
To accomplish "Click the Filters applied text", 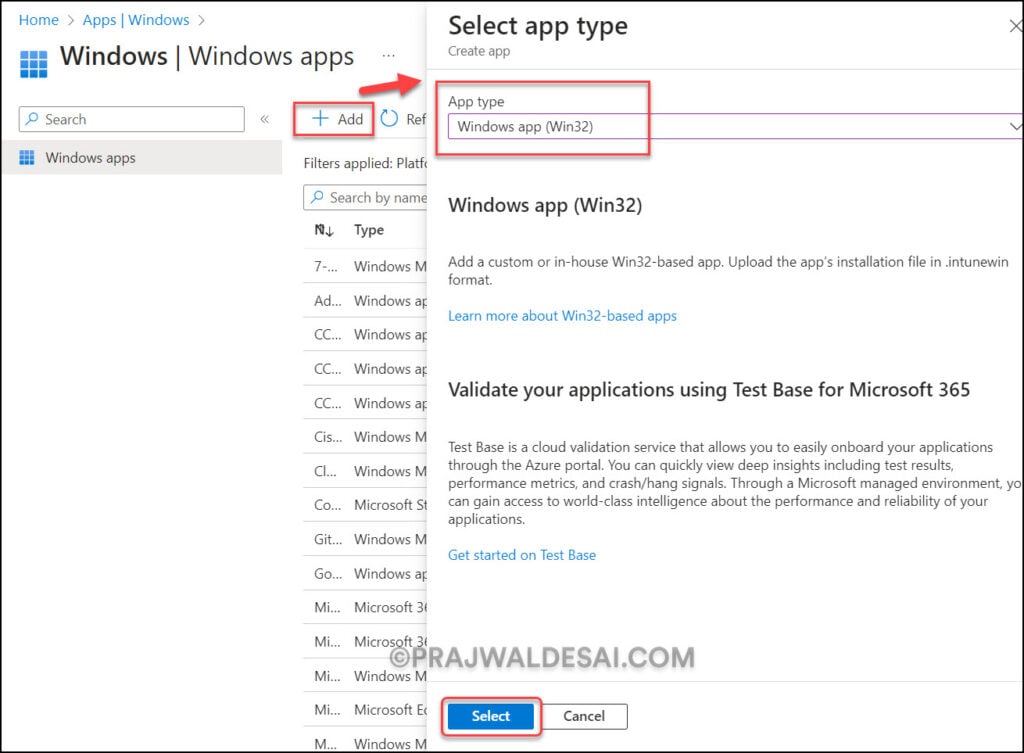I will pos(365,163).
